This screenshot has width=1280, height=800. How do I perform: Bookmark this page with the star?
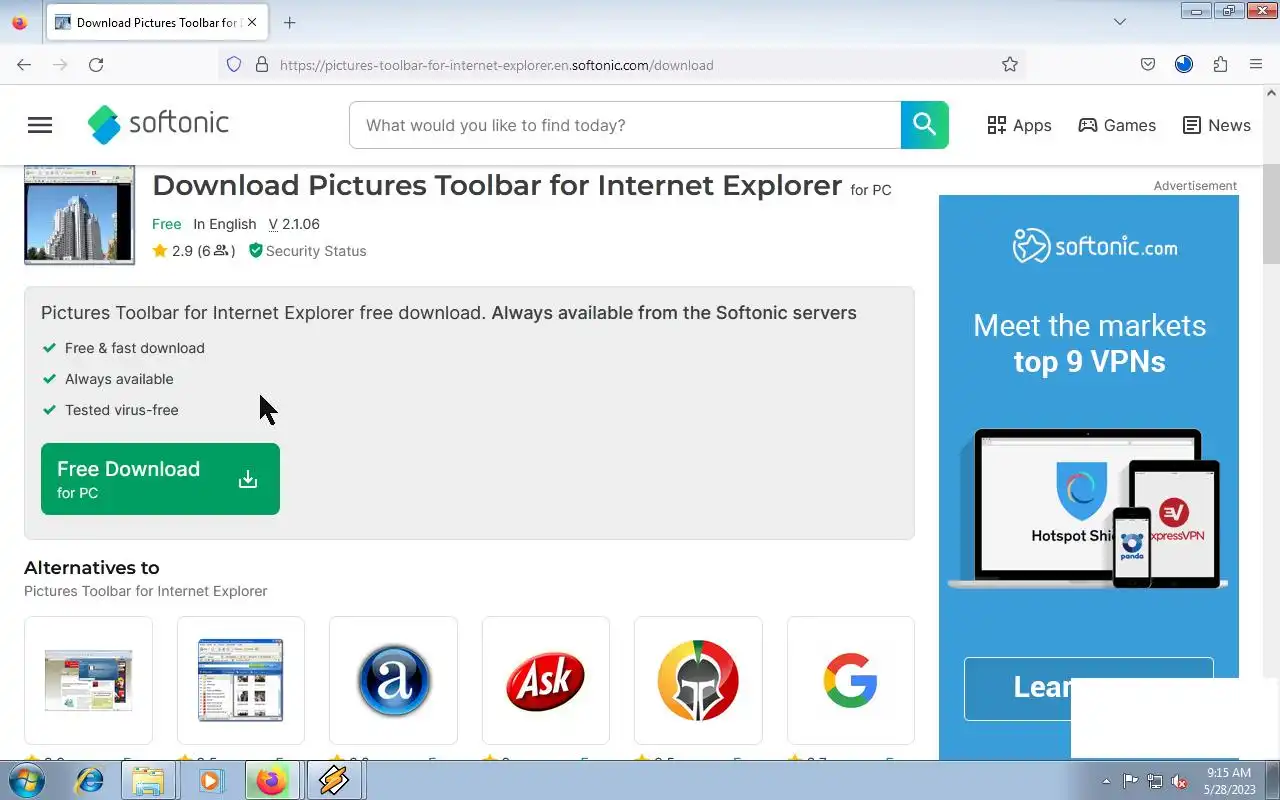pyautogui.click(x=1010, y=64)
